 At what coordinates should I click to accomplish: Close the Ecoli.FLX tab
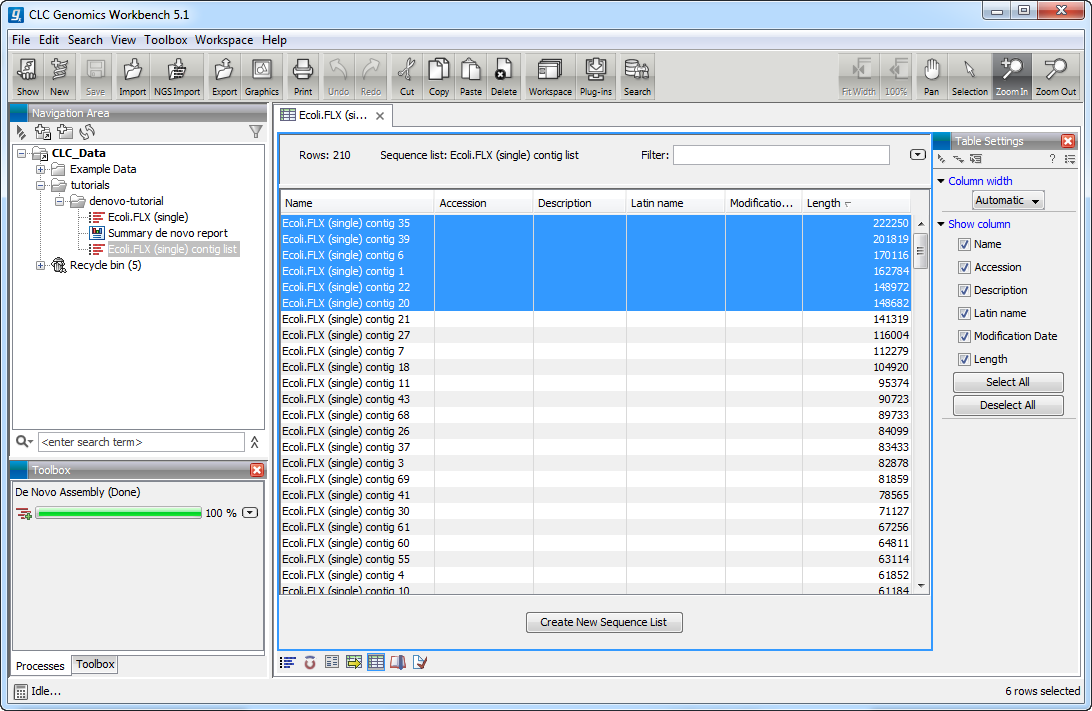pos(380,116)
